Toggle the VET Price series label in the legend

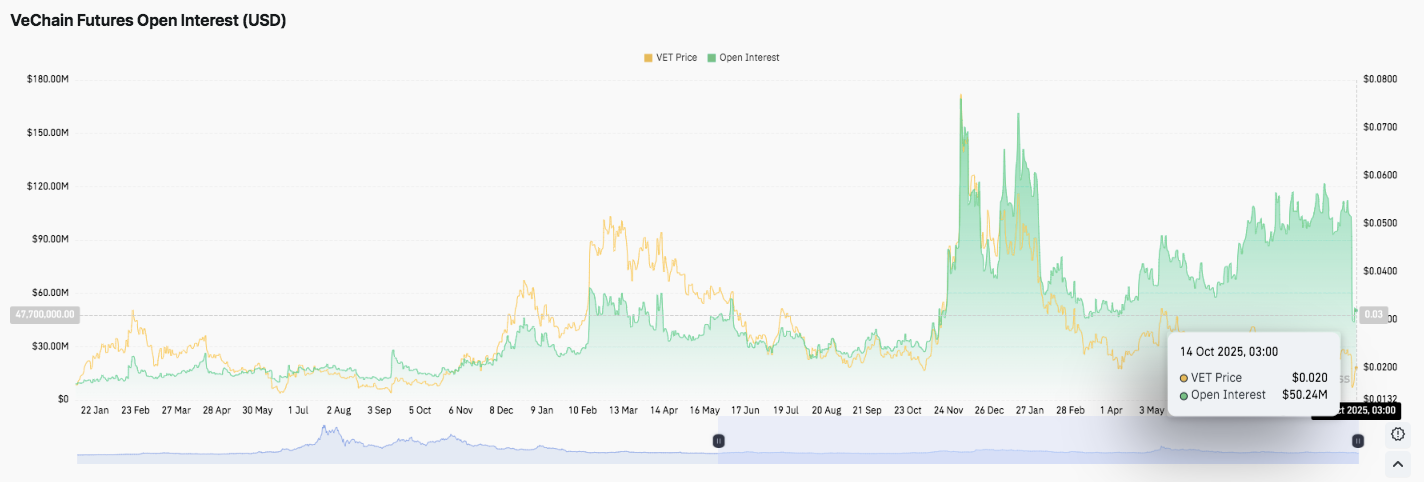676,58
